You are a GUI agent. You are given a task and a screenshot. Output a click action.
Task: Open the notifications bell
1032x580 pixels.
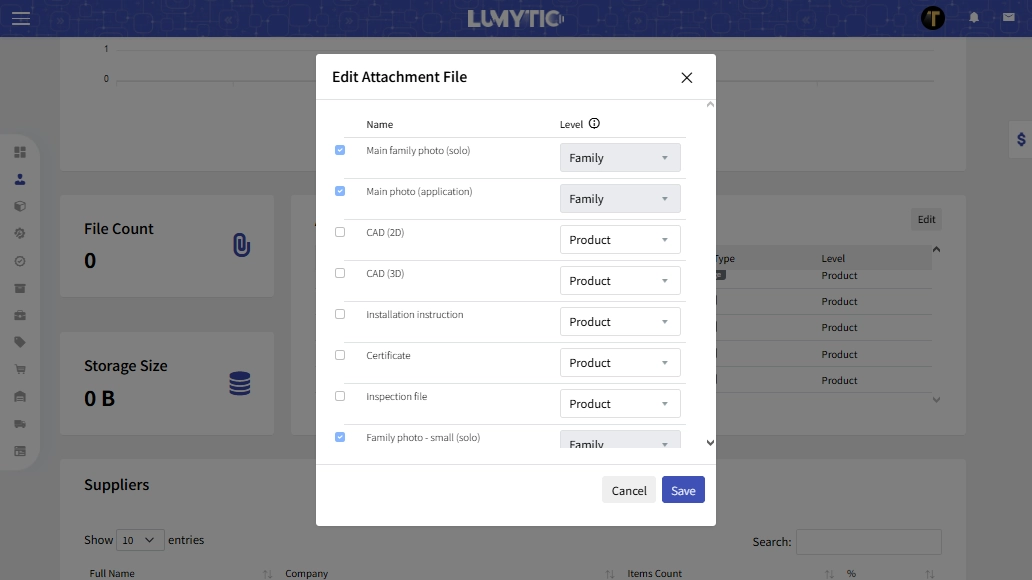(973, 18)
